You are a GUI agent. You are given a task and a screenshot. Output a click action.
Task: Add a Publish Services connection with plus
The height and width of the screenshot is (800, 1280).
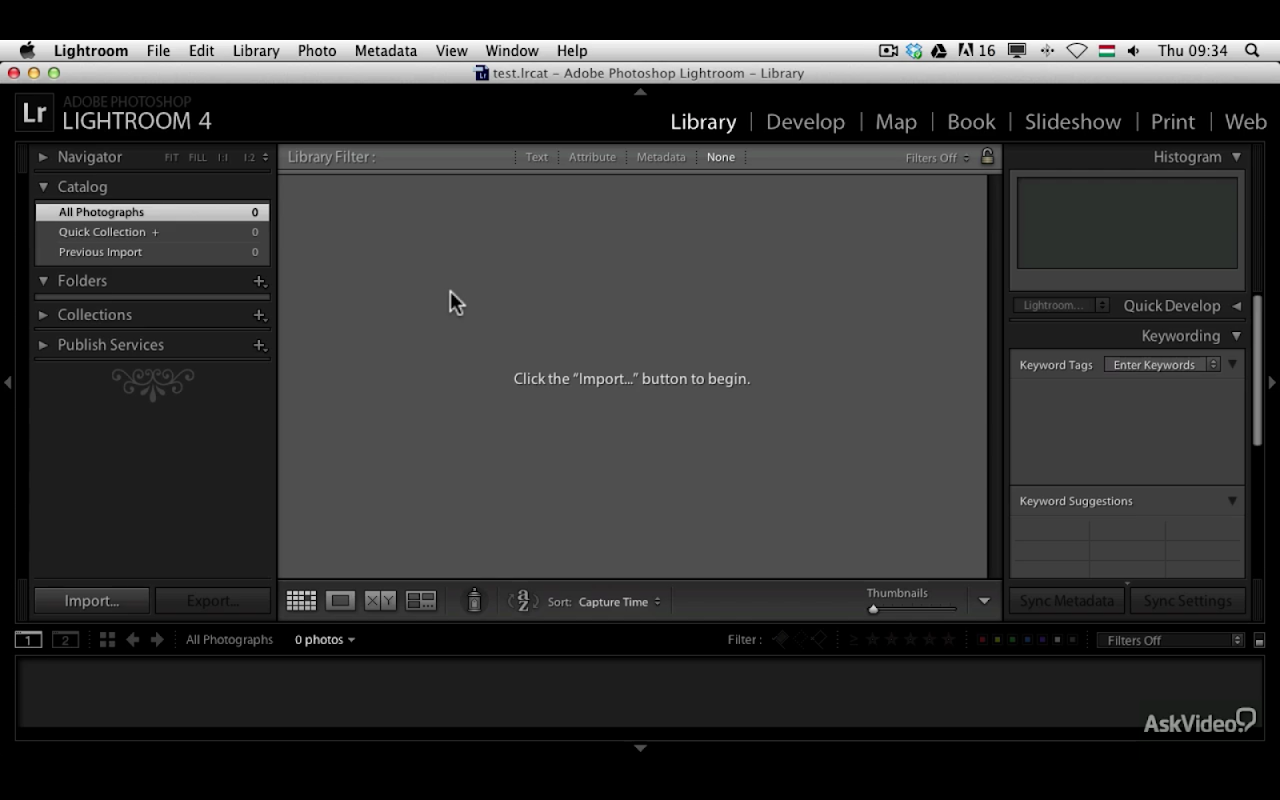pos(259,345)
